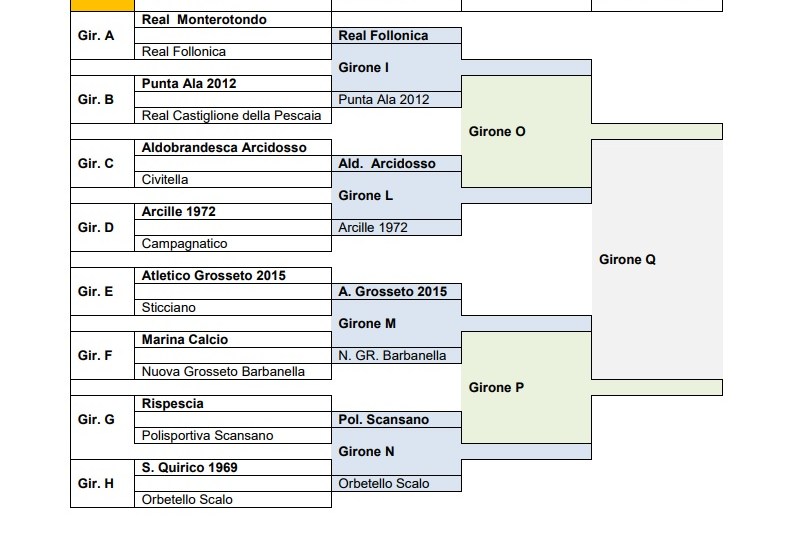Click the "Ald. Arcidosso" winner cell
Image resolution: width=791 pixels, height=556 pixels.
[387, 164]
